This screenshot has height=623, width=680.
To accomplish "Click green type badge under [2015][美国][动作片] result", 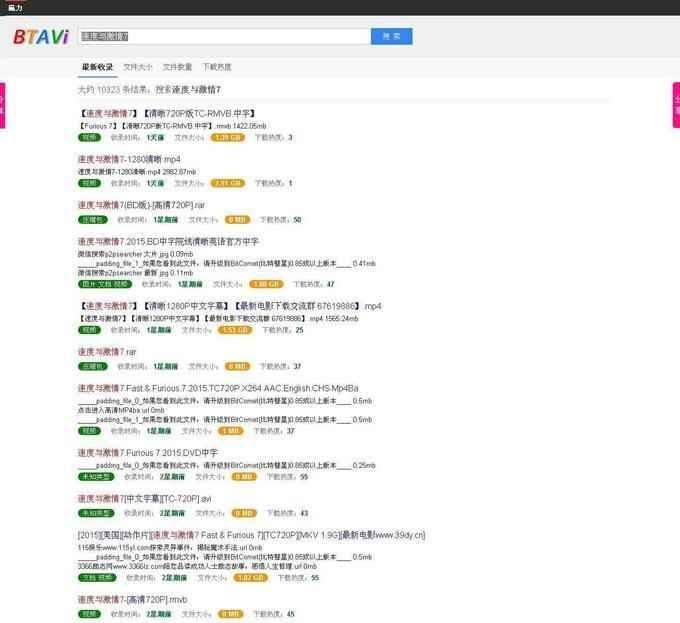I will [98, 578].
